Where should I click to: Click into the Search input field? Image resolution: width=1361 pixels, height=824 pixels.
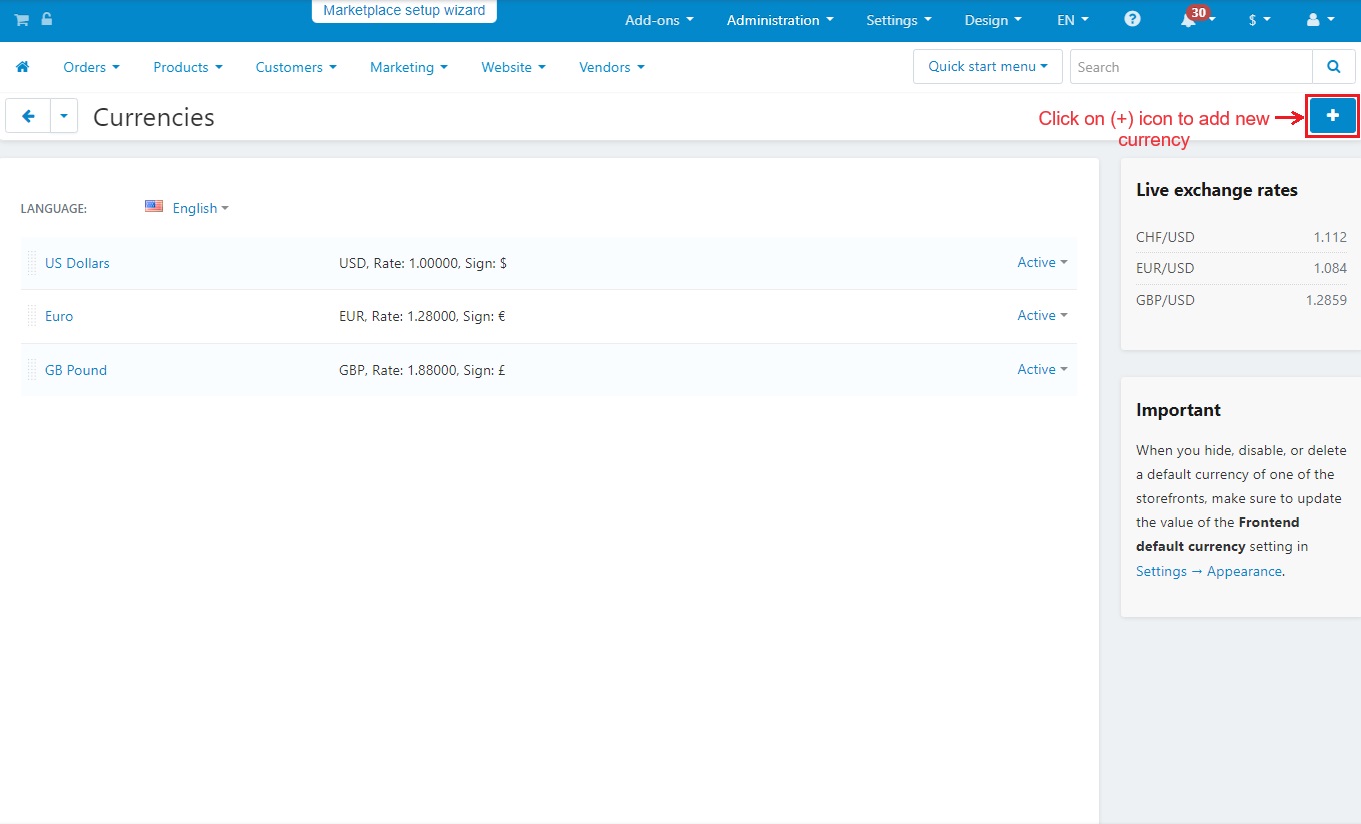[x=1191, y=67]
